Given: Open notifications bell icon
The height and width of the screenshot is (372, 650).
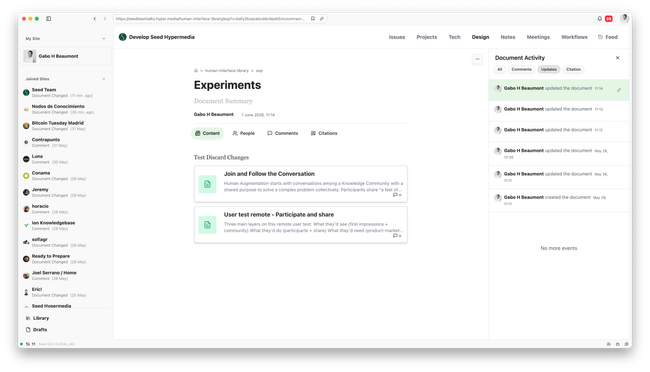Looking at the screenshot, I should (x=599, y=19).
